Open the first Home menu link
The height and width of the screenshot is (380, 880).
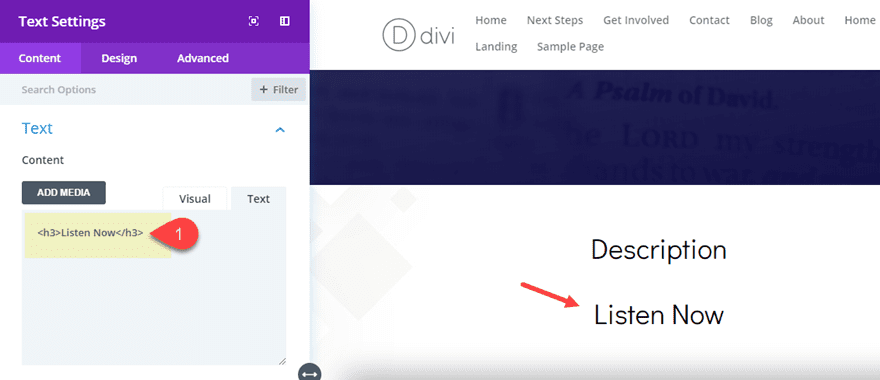[x=491, y=20]
